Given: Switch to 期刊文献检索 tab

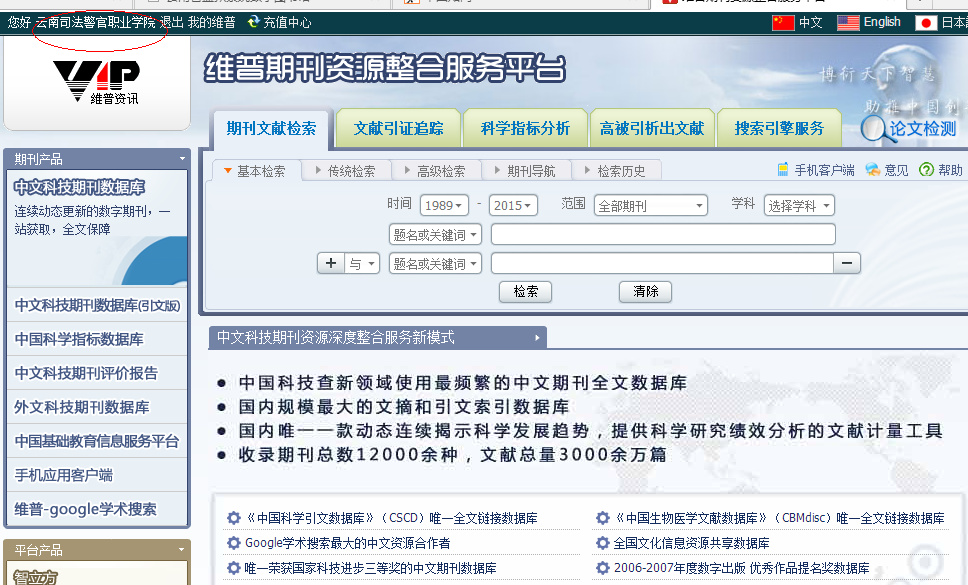Looking at the screenshot, I should coord(271,128).
